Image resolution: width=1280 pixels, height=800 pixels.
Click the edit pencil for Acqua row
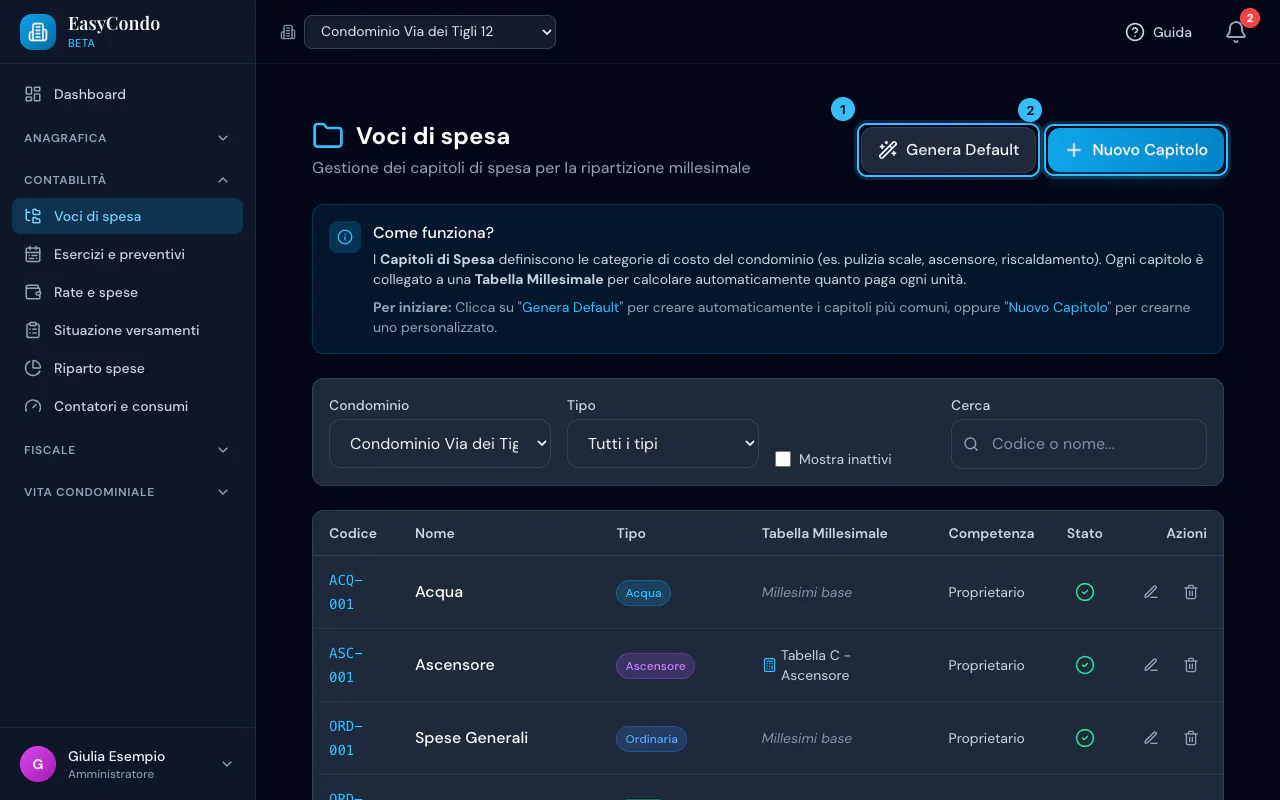click(1151, 592)
